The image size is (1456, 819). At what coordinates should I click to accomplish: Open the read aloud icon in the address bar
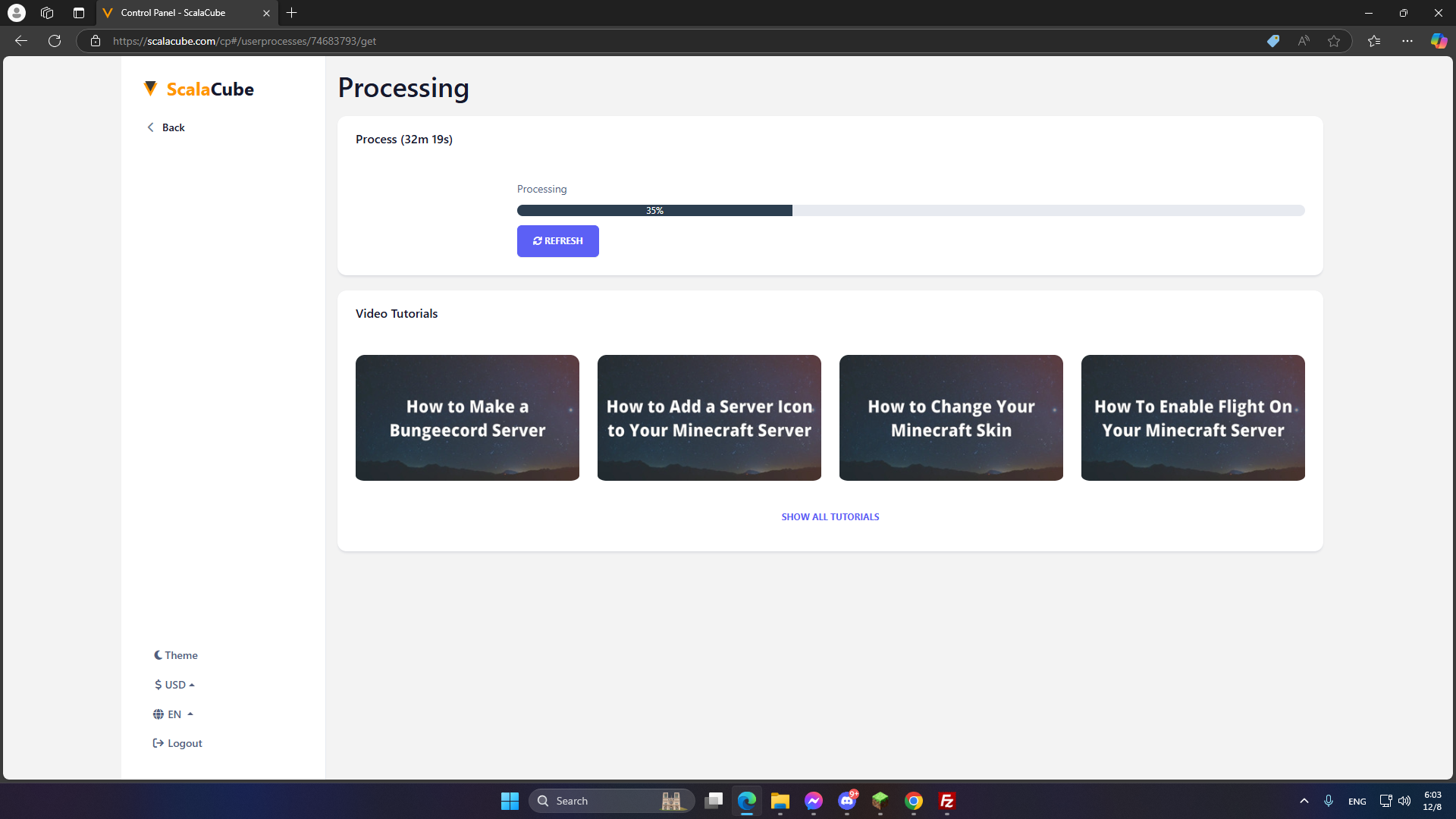pyautogui.click(x=1304, y=41)
